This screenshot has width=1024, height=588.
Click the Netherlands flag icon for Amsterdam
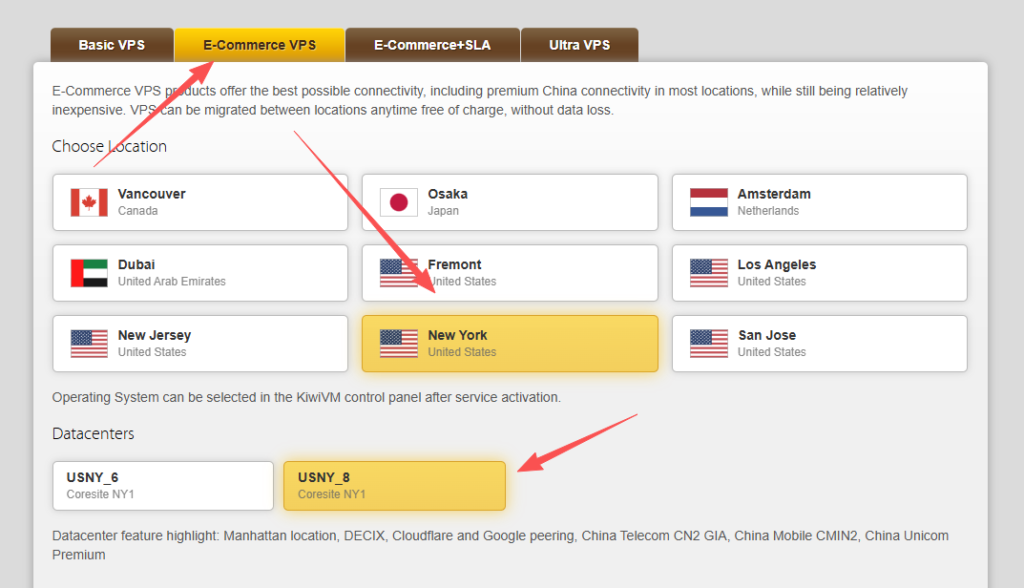coord(709,202)
